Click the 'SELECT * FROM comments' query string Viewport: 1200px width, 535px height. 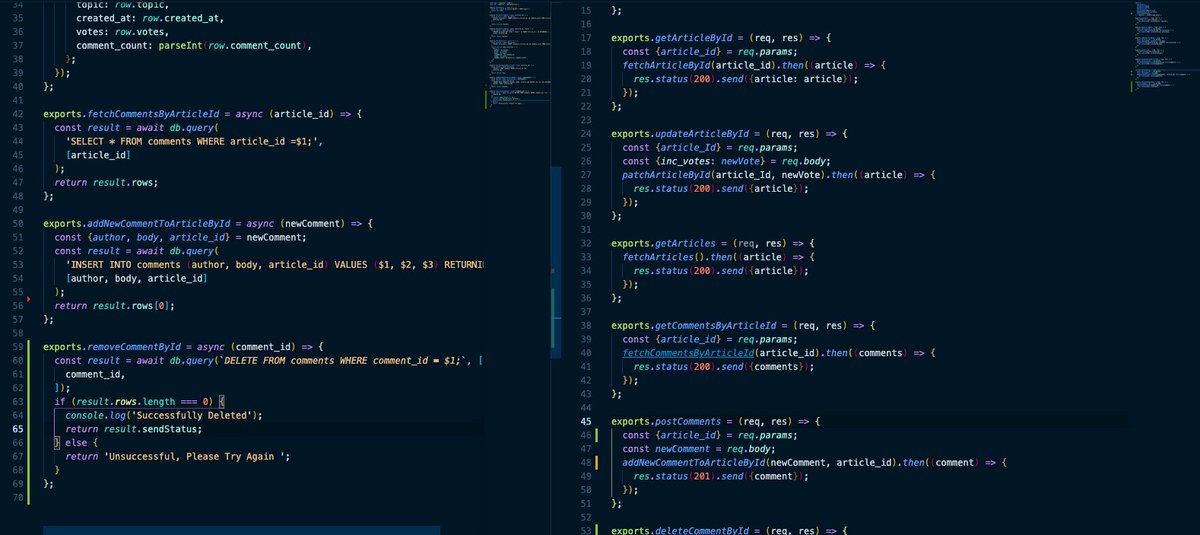pyautogui.click(x=193, y=141)
